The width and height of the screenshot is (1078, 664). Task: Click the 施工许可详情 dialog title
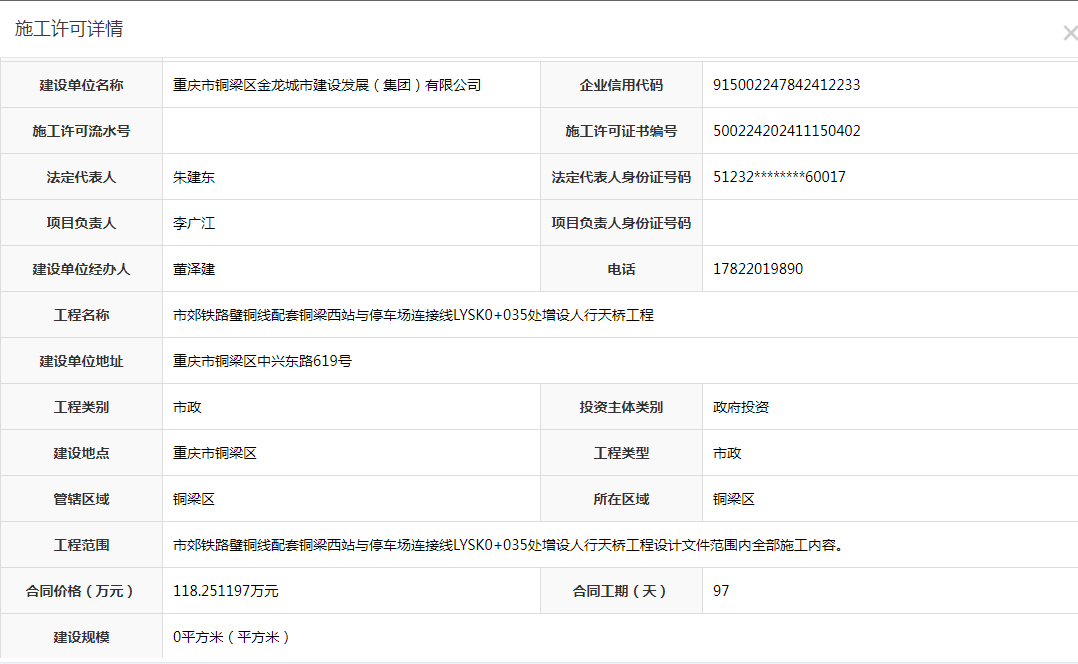point(69,29)
